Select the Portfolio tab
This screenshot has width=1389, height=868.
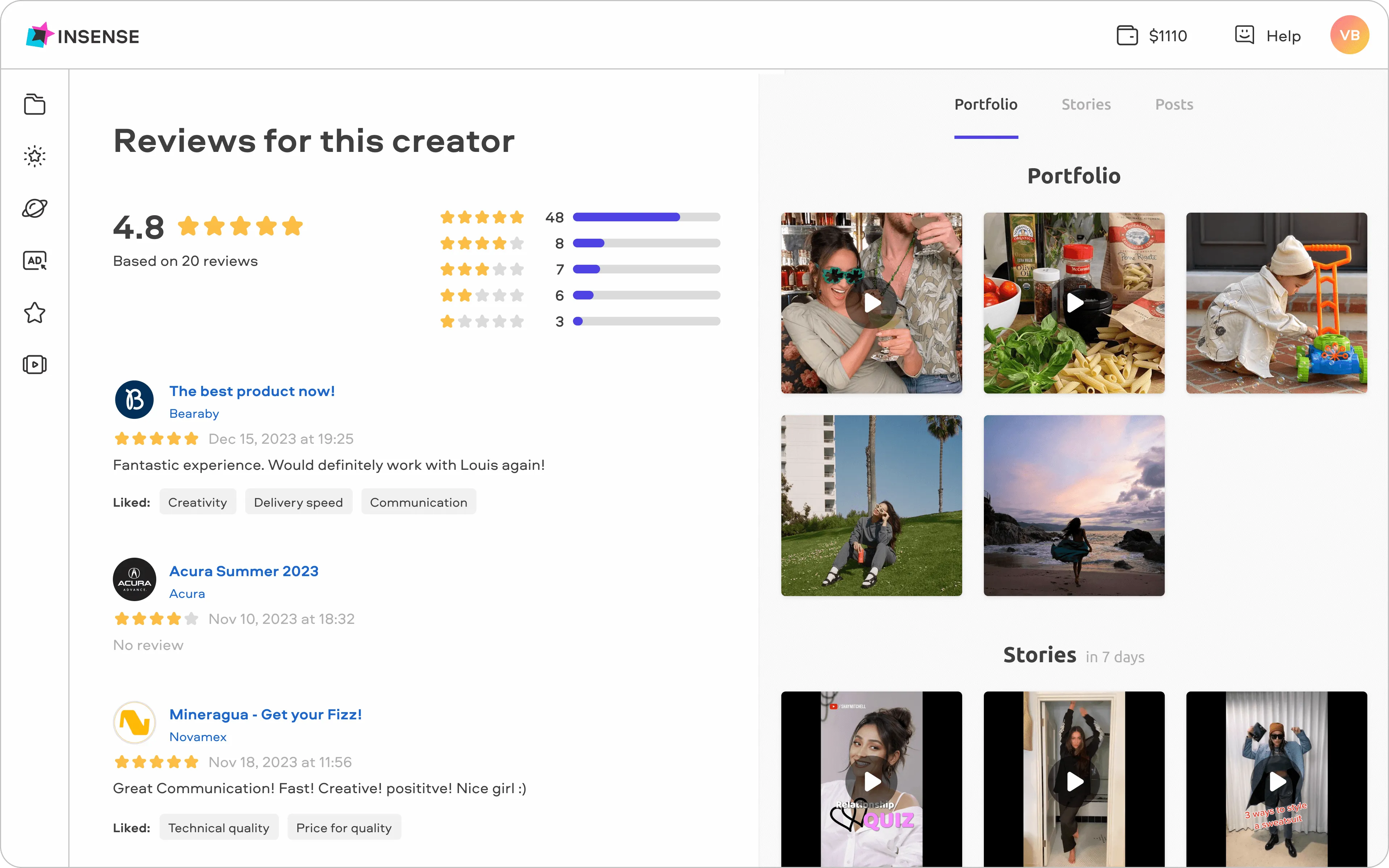(x=985, y=104)
